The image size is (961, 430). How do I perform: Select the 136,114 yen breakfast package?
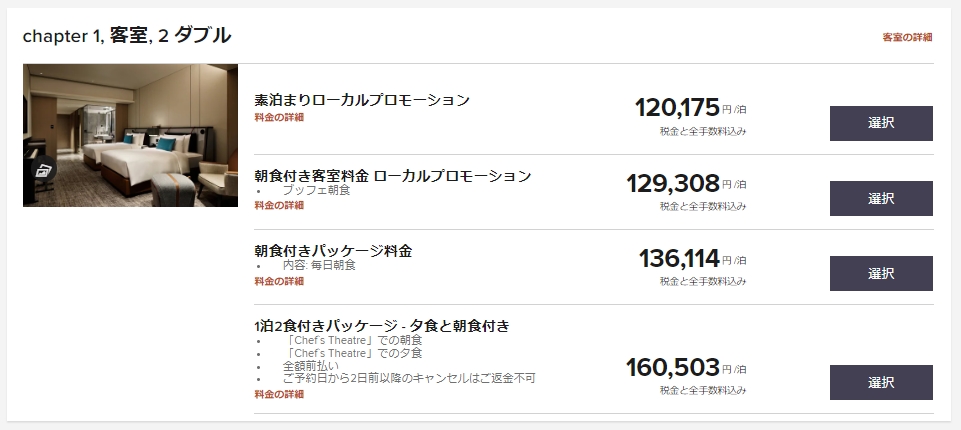(881, 274)
